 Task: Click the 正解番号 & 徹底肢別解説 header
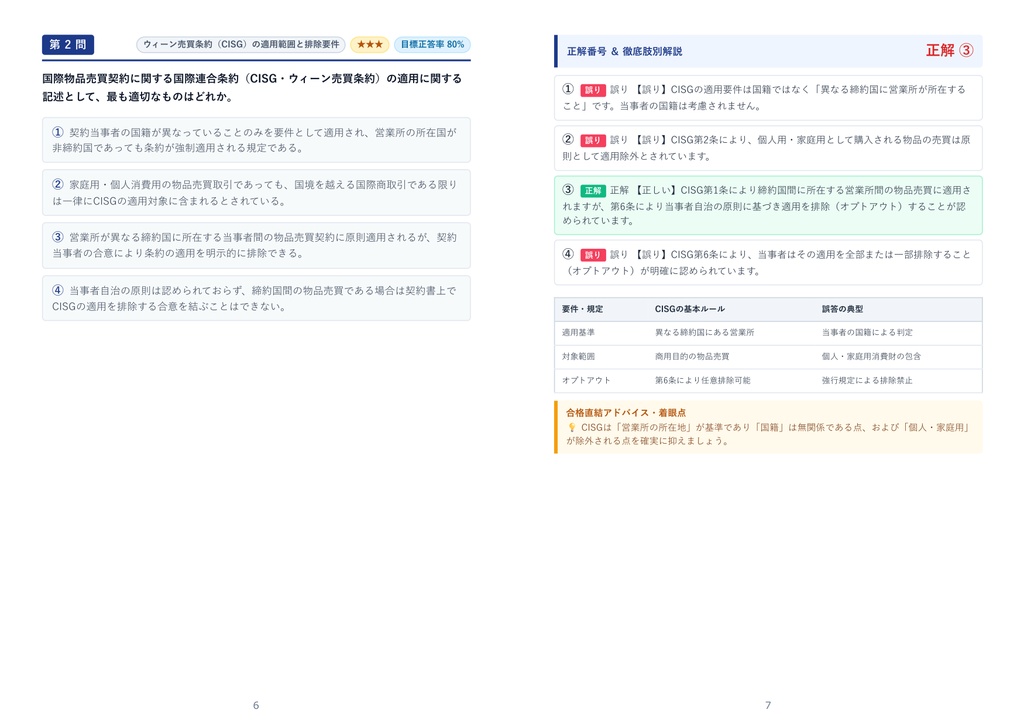point(624,52)
